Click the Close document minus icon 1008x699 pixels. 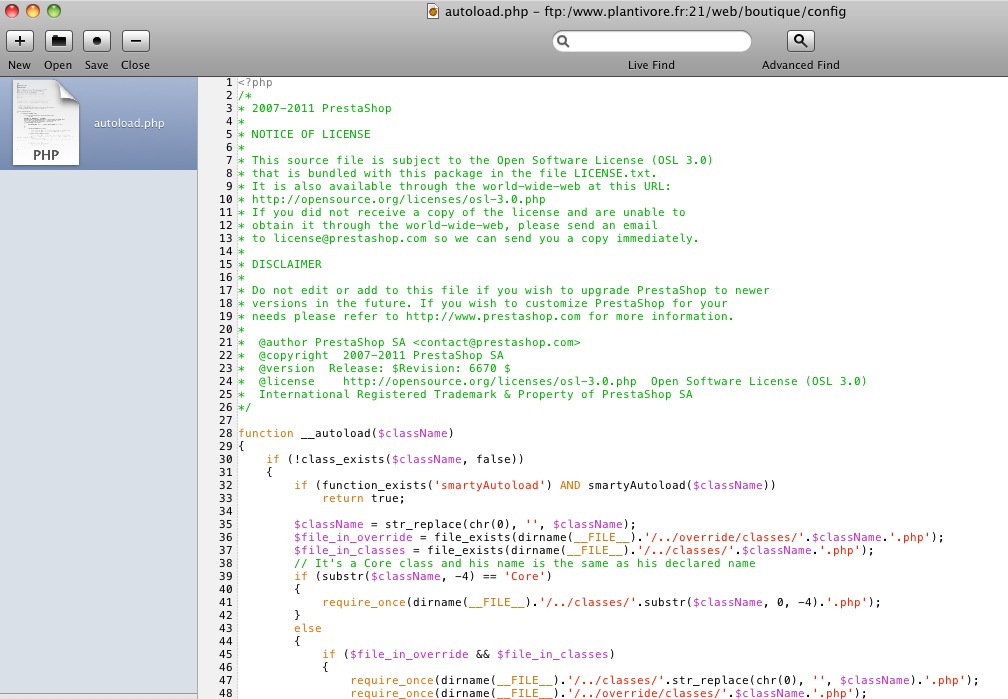[x=136, y=41]
